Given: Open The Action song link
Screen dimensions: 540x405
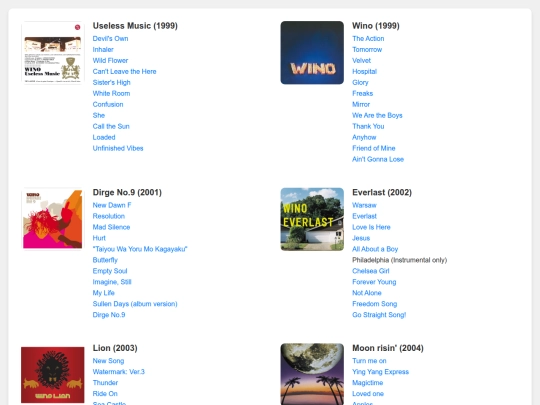Looking at the screenshot, I should [x=368, y=39].
